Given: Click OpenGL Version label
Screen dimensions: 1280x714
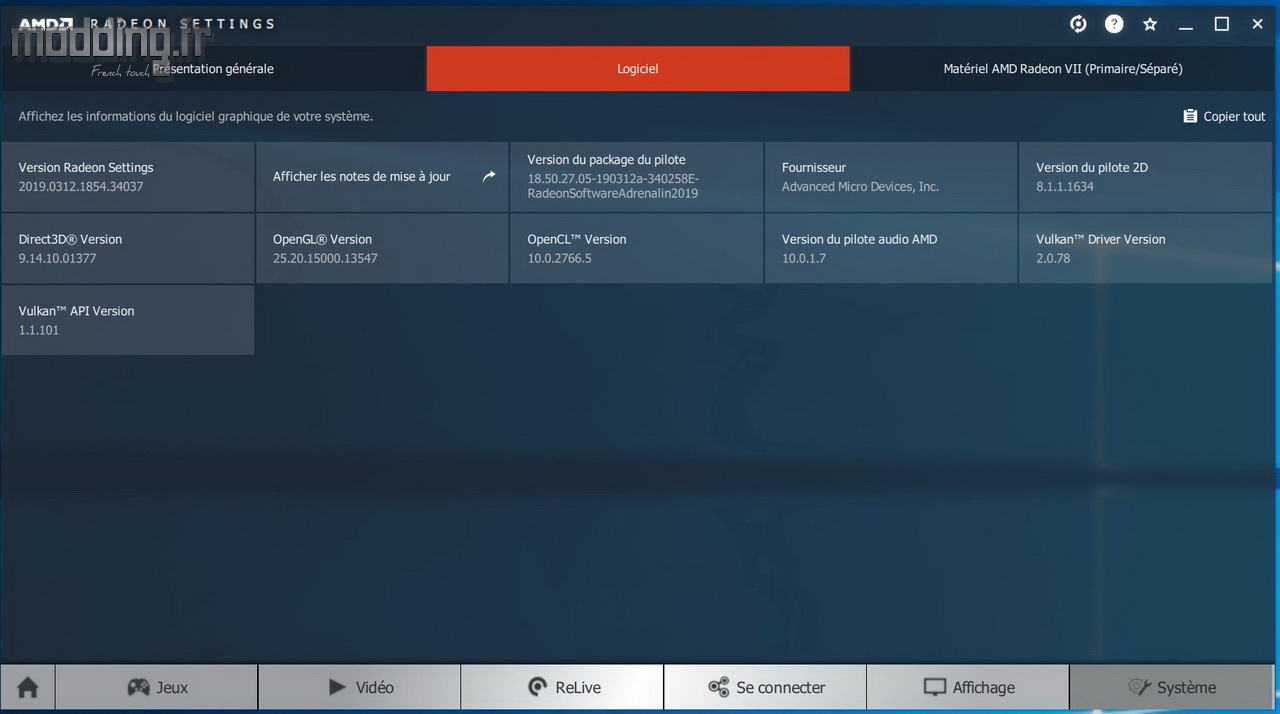Looking at the screenshot, I should tap(322, 239).
